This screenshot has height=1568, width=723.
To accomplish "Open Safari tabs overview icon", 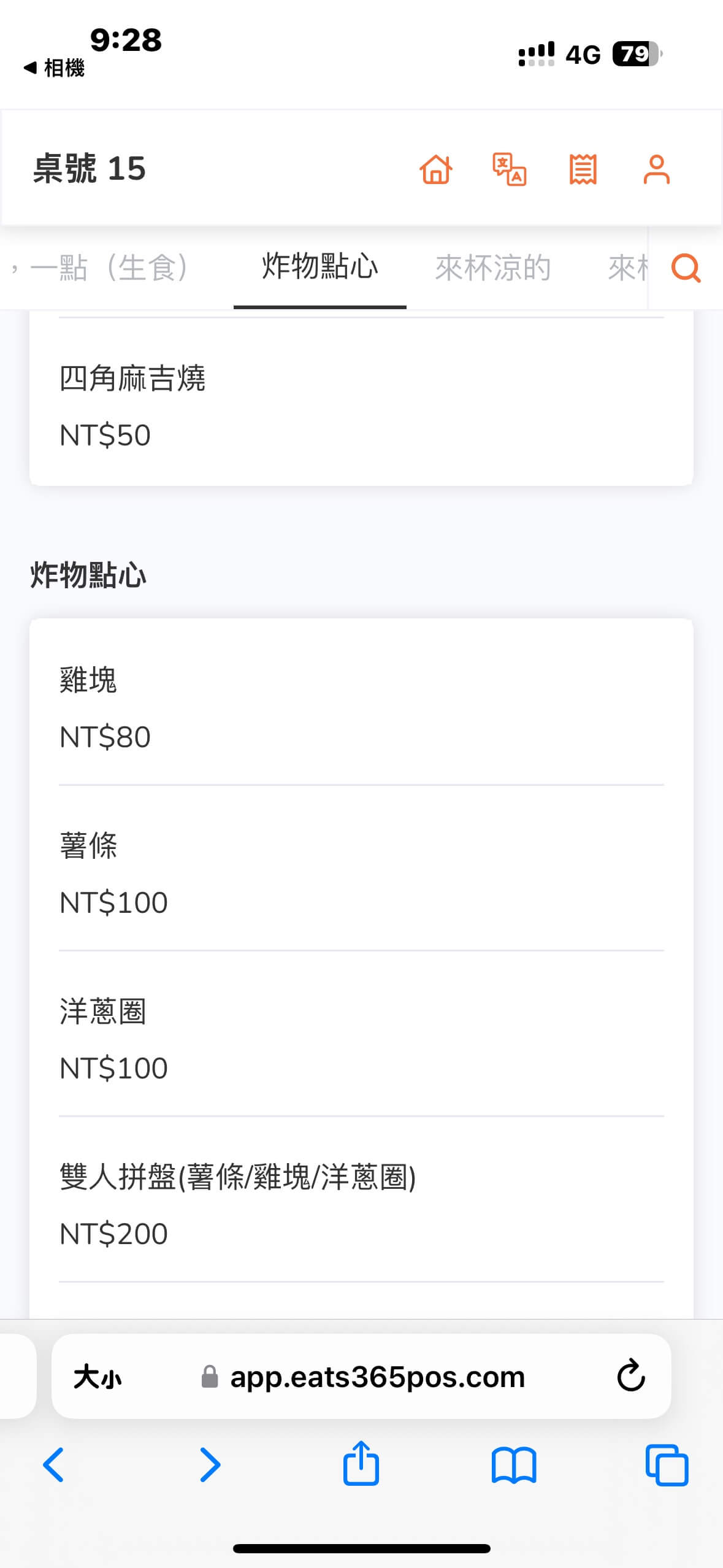I will (x=667, y=1466).
